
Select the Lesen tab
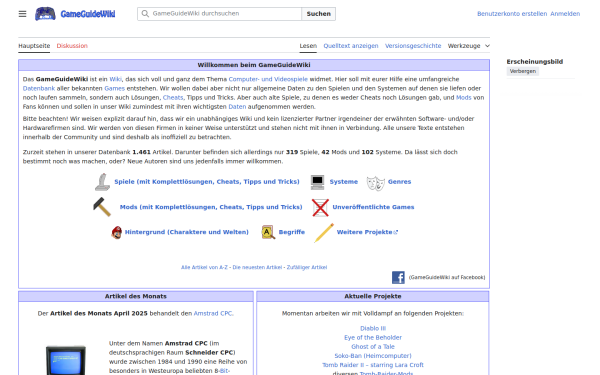click(308, 46)
